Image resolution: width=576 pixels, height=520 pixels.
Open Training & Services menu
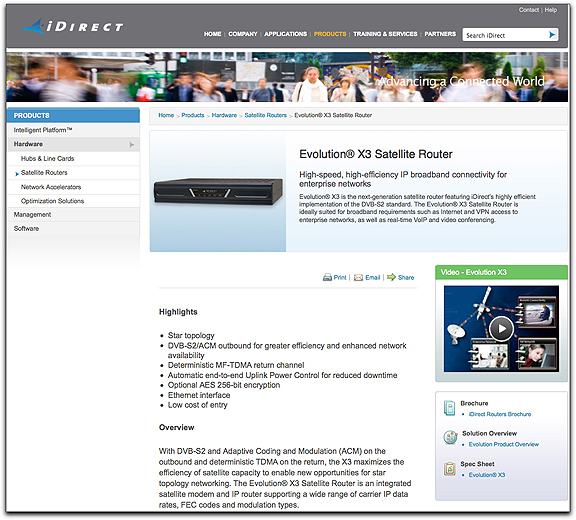click(x=385, y=34)
